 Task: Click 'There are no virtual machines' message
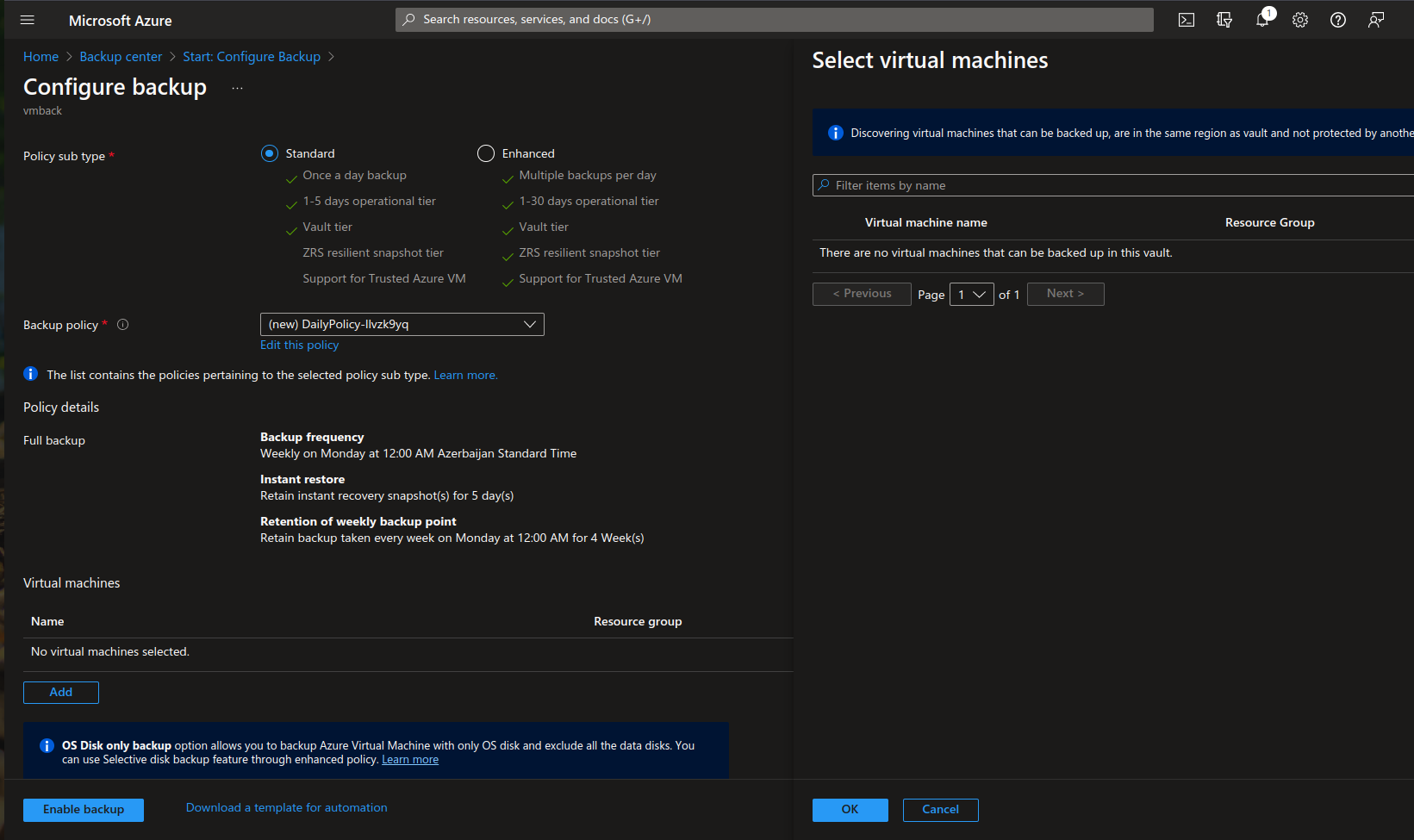click(x=996, y=252)
